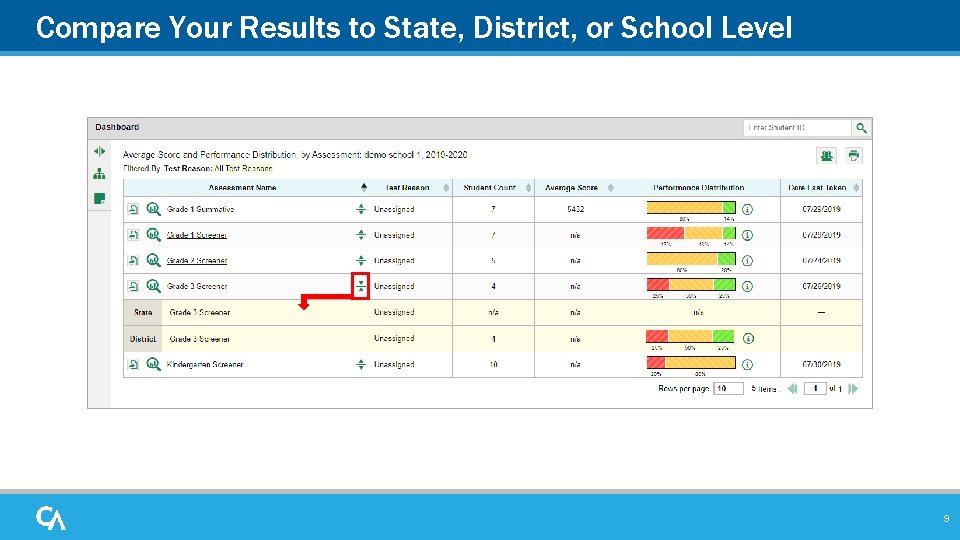Show distribution info for Grade 1 Summative
The width and height of the screenshot is (960, 540).
tap(748, 209)
